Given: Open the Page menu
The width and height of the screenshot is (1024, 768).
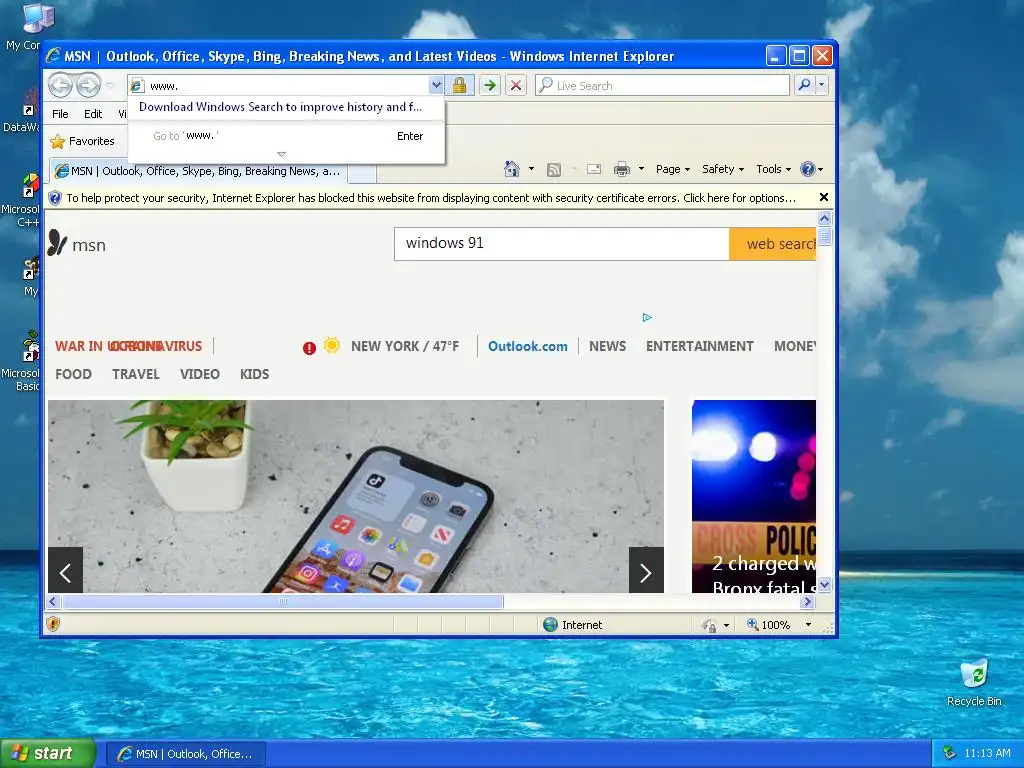Looking at the screenshot, I should click(x=673, y=169).
